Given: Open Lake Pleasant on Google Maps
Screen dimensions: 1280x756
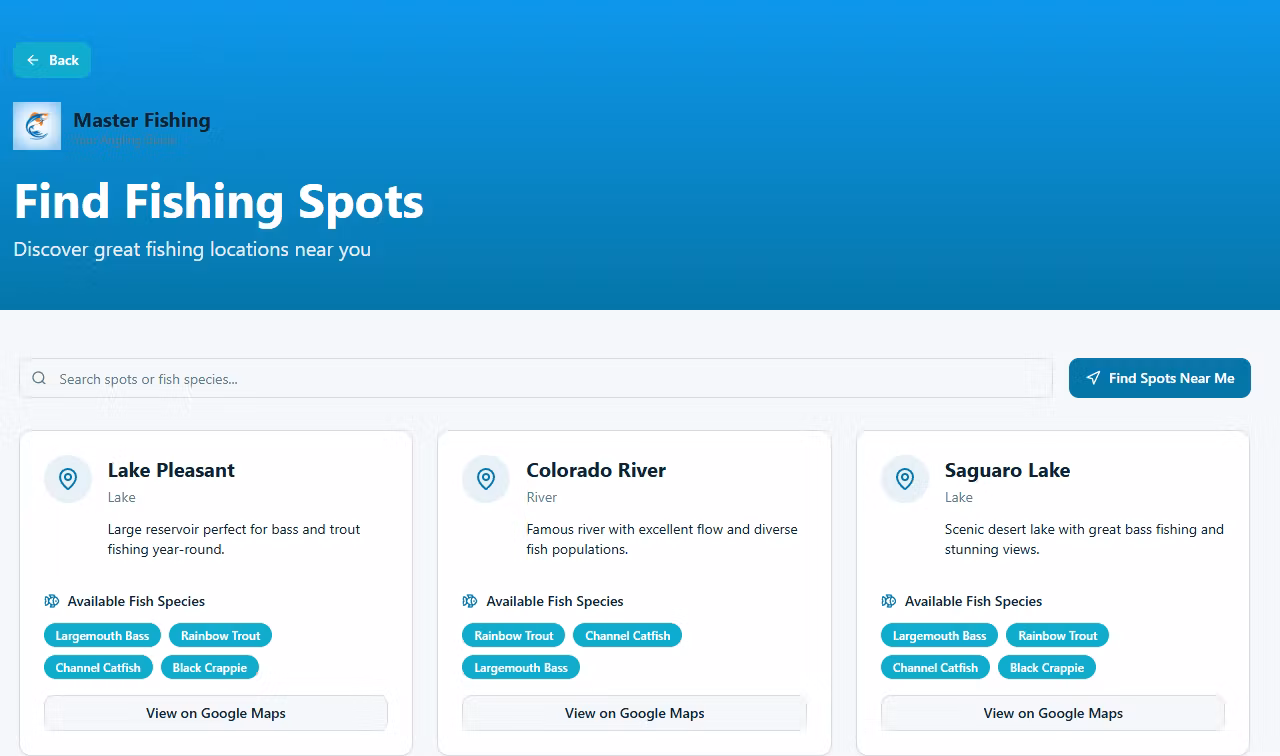Looking at the screenshot, I should coord(216,713).
